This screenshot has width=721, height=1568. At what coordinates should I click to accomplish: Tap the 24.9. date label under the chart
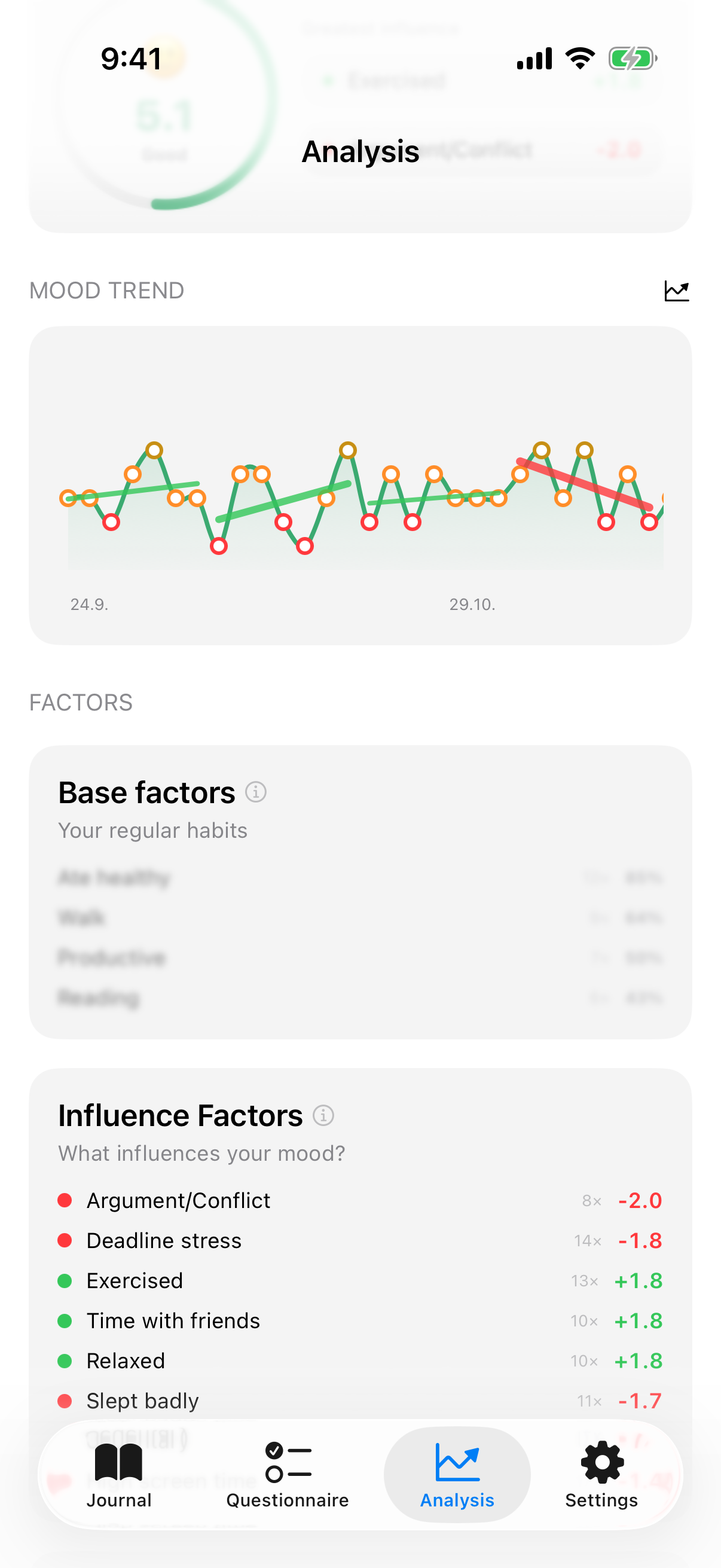click(89, 605)
